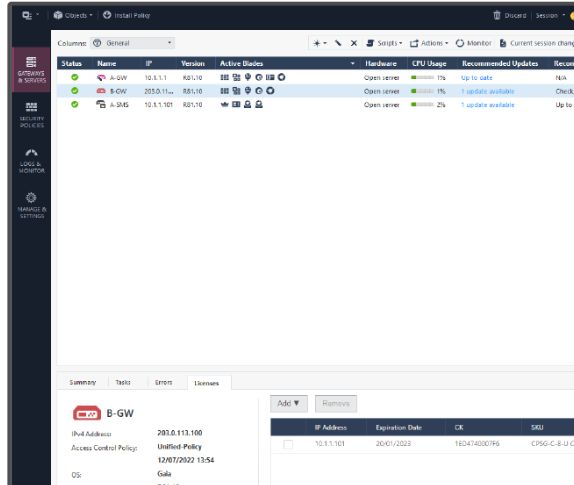The height and width of the screenshot is (485, 574).
Task: Click the IPv4 address 203.0.113.100 value
Action: [x=180, y=433]
